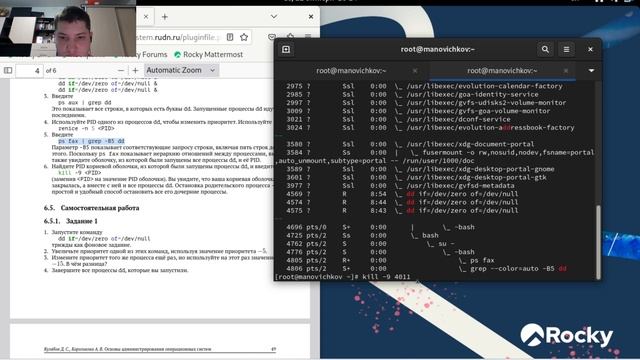Click the PDF page number field

[x=29, y=71]
